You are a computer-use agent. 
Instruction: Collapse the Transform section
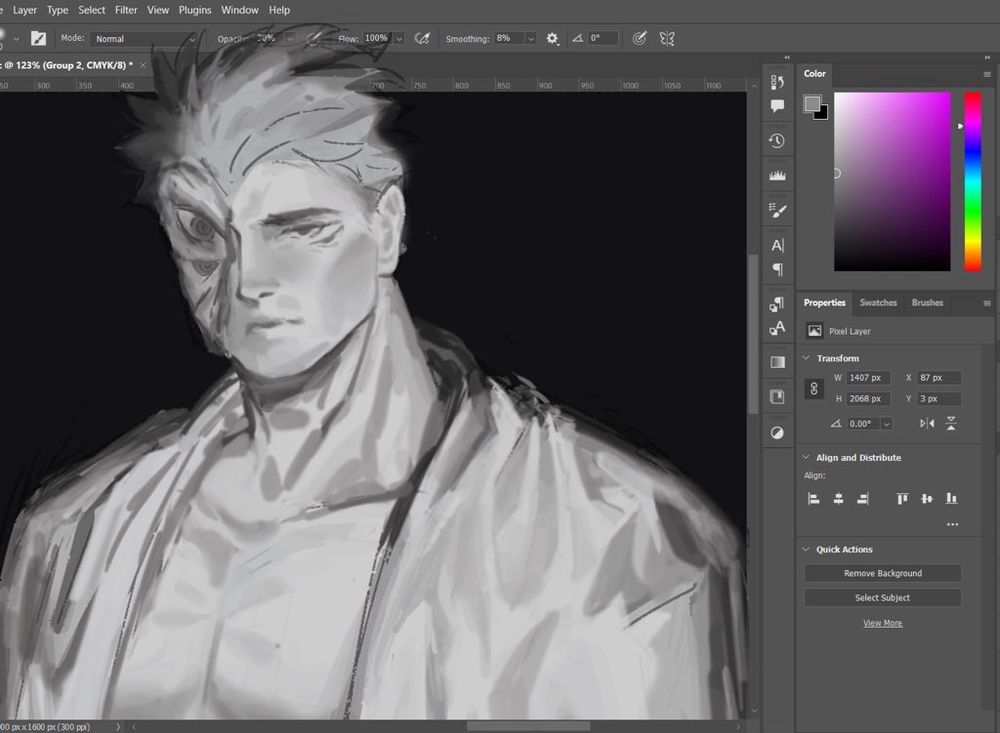(806, 358)
